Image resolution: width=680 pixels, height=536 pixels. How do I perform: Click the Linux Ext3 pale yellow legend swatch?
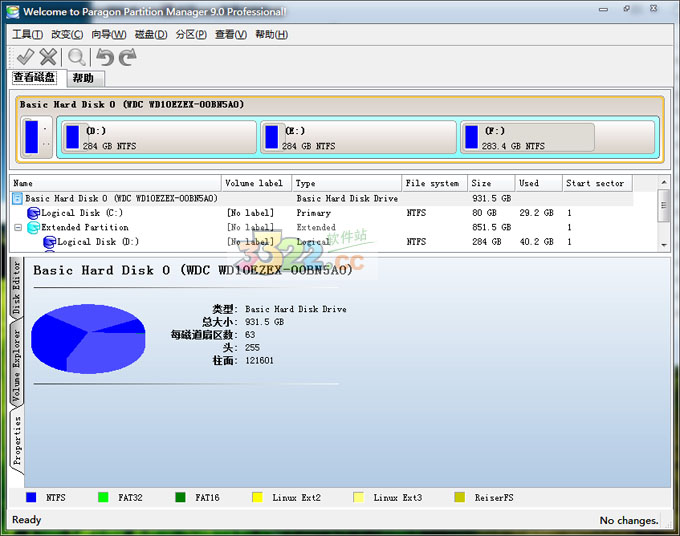[x=359, y=497]
